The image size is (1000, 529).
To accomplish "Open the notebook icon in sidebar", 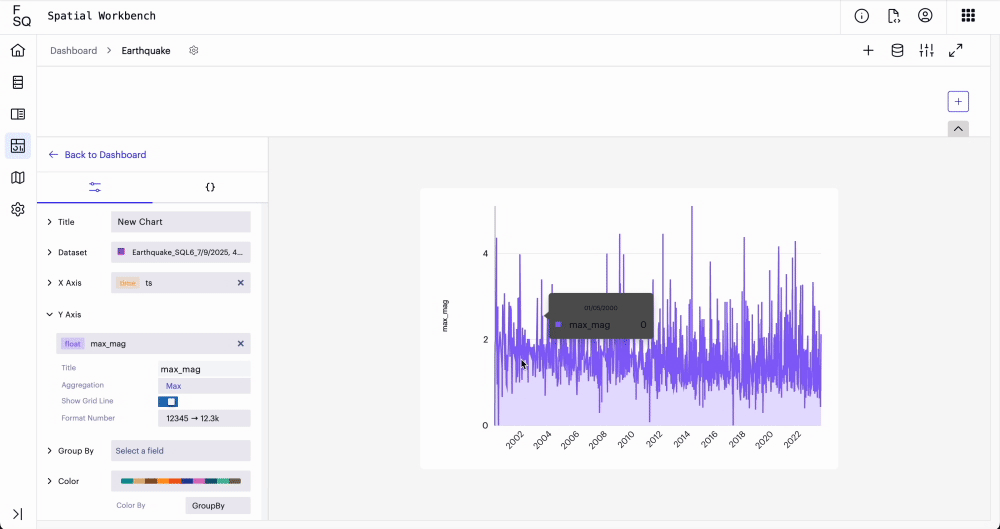I will pos(18,114).
